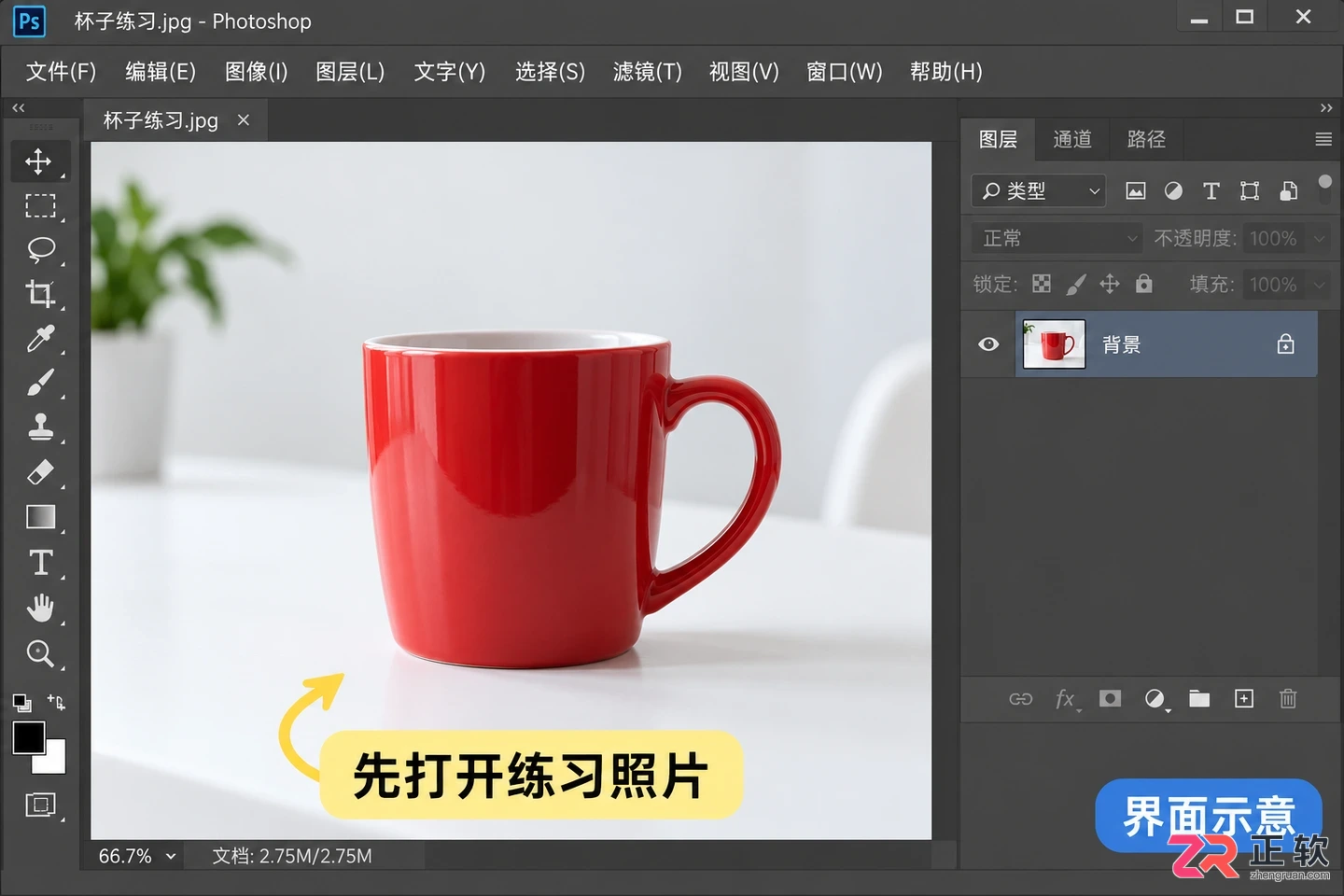Expand the 不透明度 opacity dropdown

coord(1320,239)
